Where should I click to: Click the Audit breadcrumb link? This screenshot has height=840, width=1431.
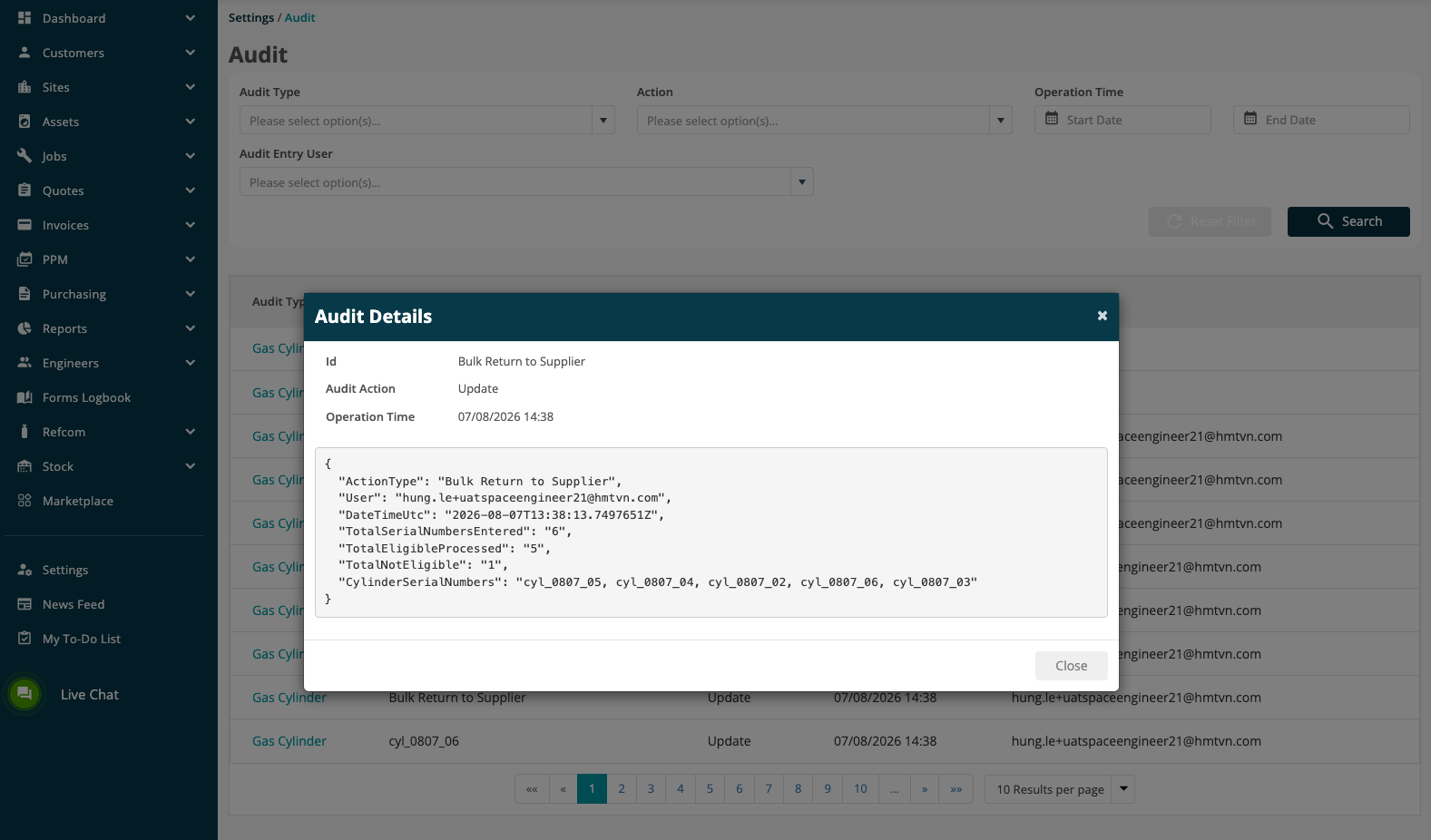(300, 17)
